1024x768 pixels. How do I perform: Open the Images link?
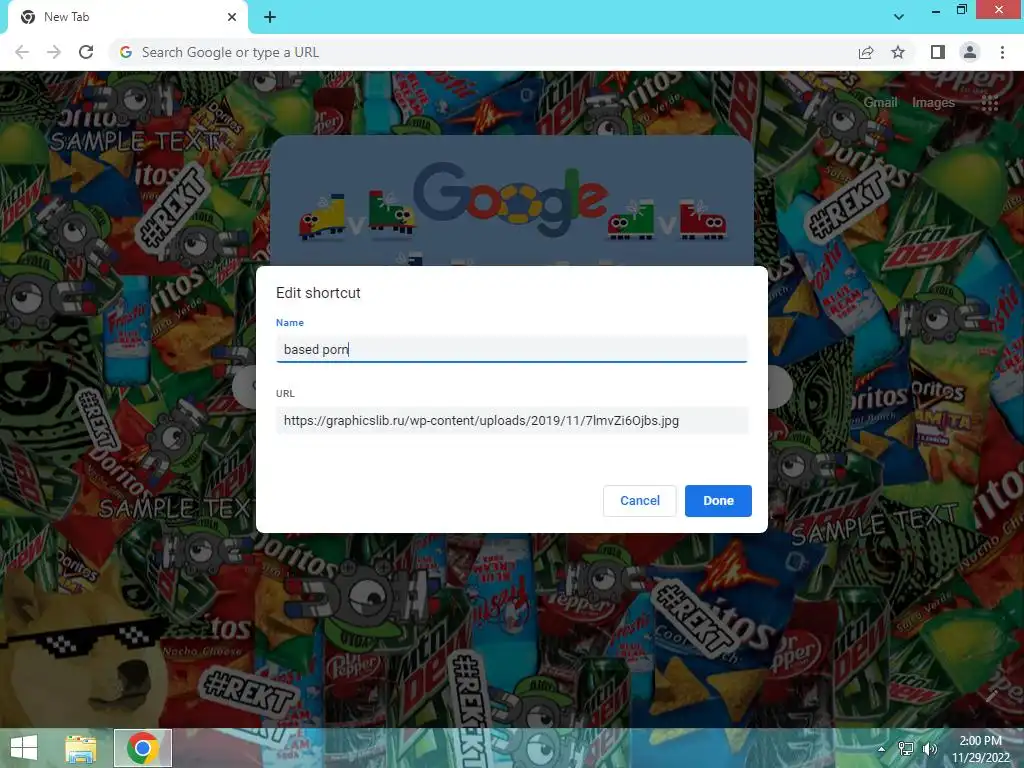(x=933, y=103)
